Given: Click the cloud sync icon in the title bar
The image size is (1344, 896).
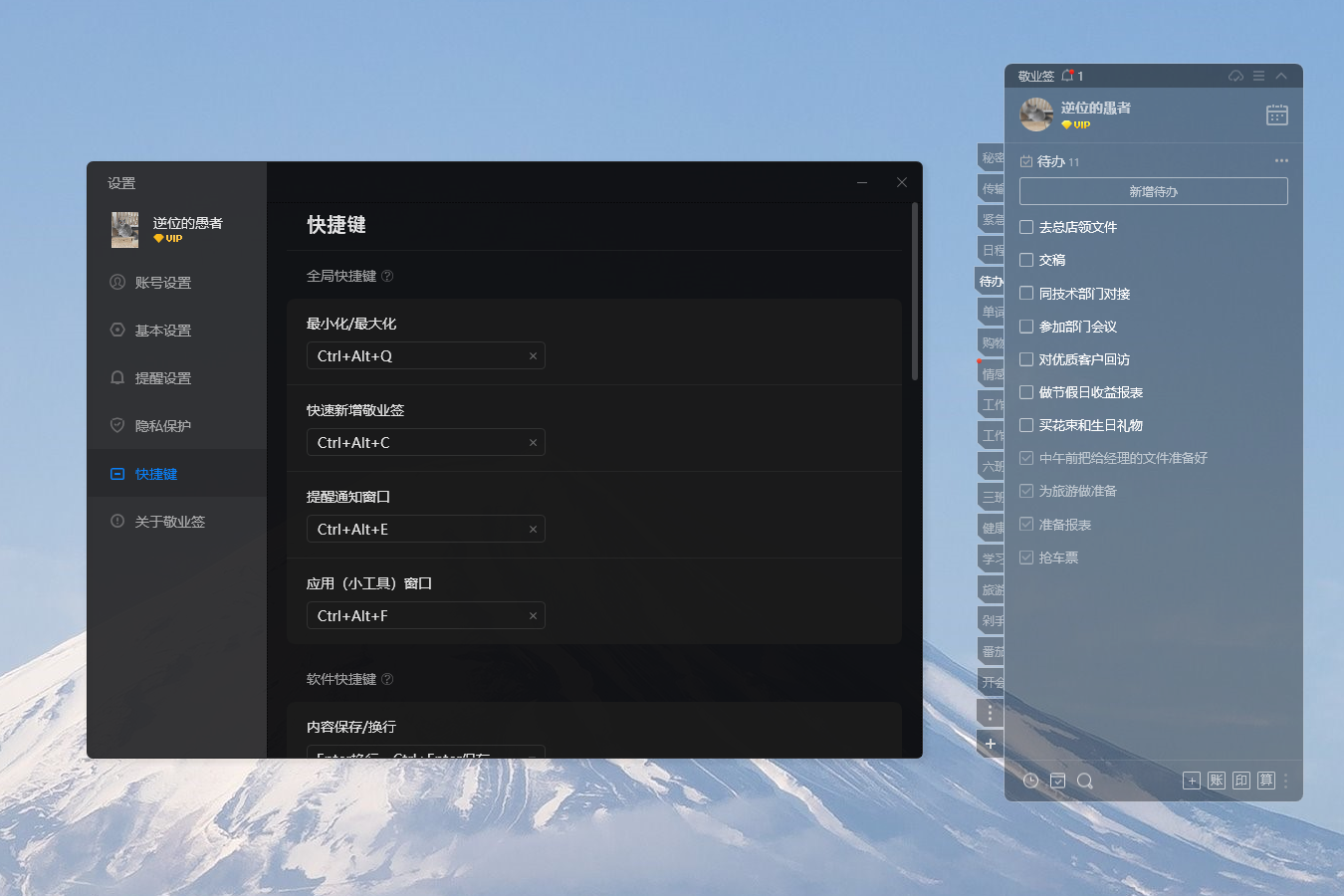Looking at the screenshot, I should tap(1235, 76).
